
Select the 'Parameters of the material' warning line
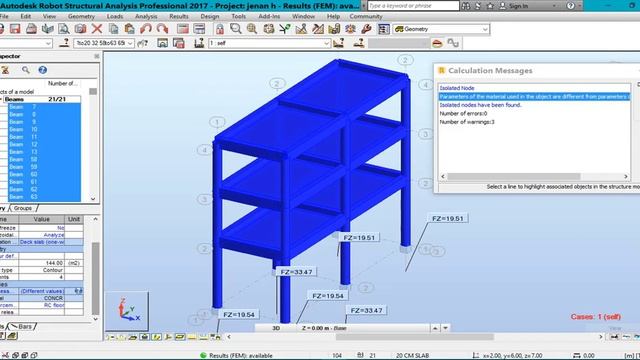point(534,96)
